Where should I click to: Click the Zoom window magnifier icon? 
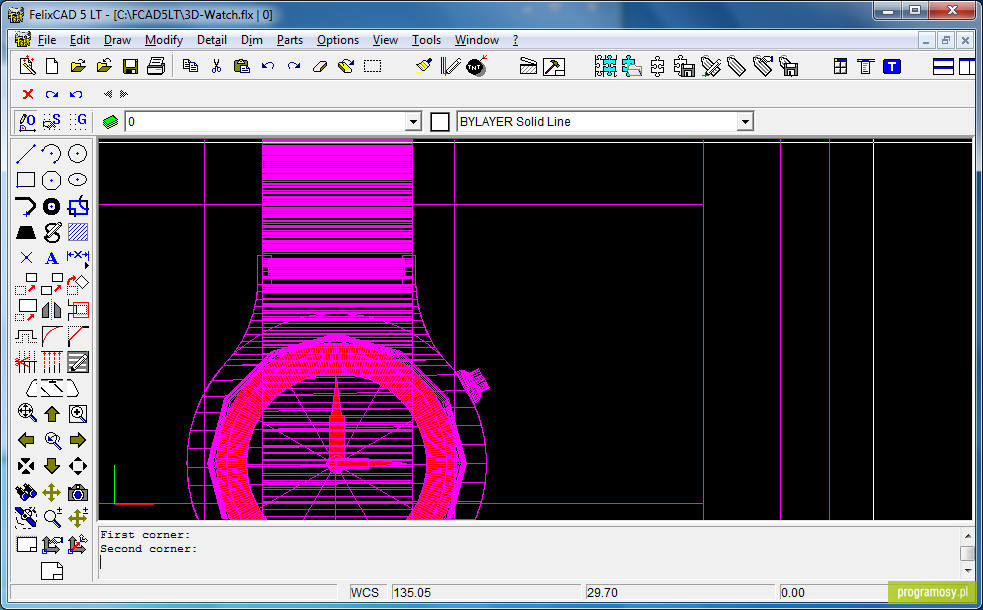click(x=77, y=413)
